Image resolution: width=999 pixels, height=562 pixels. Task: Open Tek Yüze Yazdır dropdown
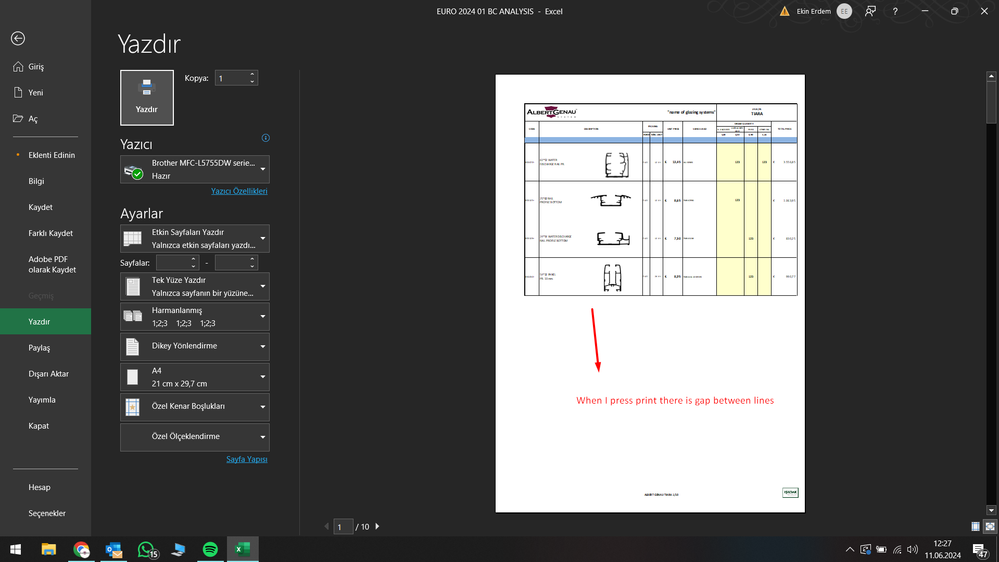194,287
